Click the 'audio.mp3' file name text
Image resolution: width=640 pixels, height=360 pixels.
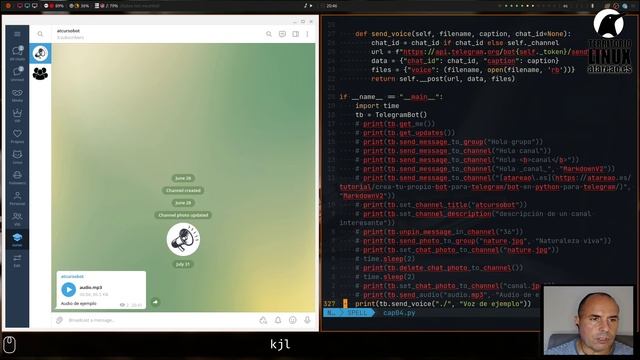pos(91,287)
